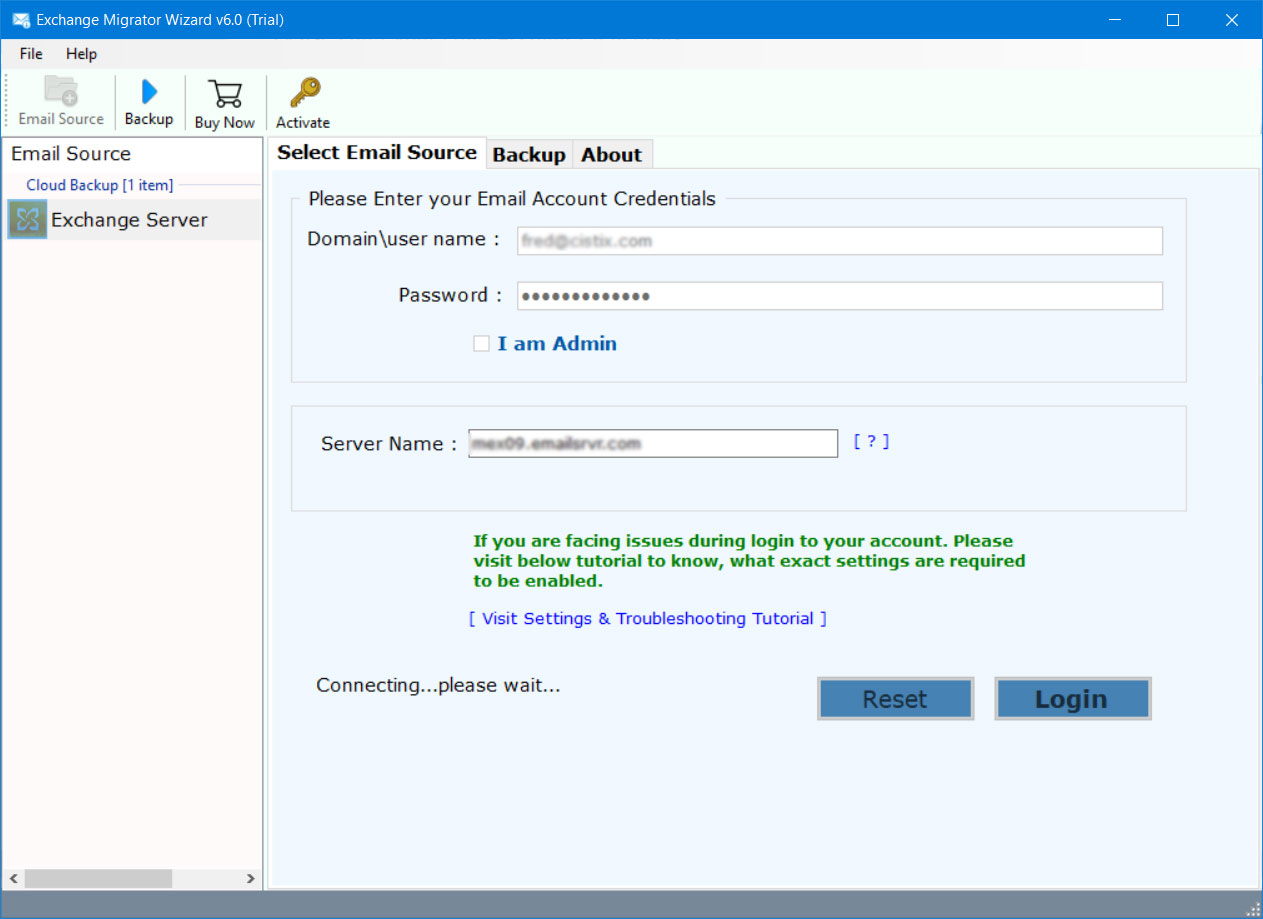Maximize the Exchange Migrator Wizard window
Image resolution: width=1263 pixels, height=919 pixels.
click(1173, 19)
